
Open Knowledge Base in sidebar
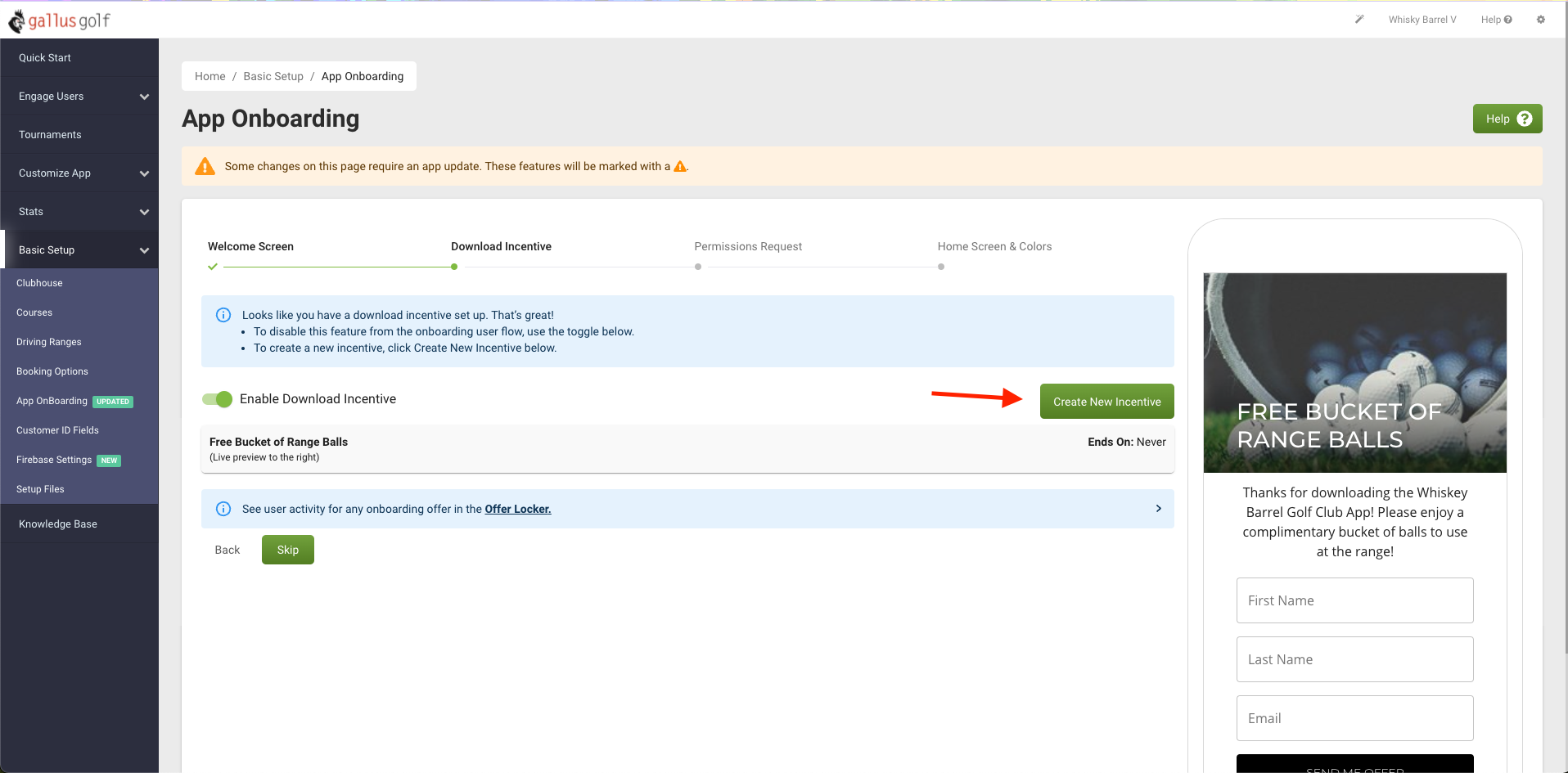[x=79, y=524]
